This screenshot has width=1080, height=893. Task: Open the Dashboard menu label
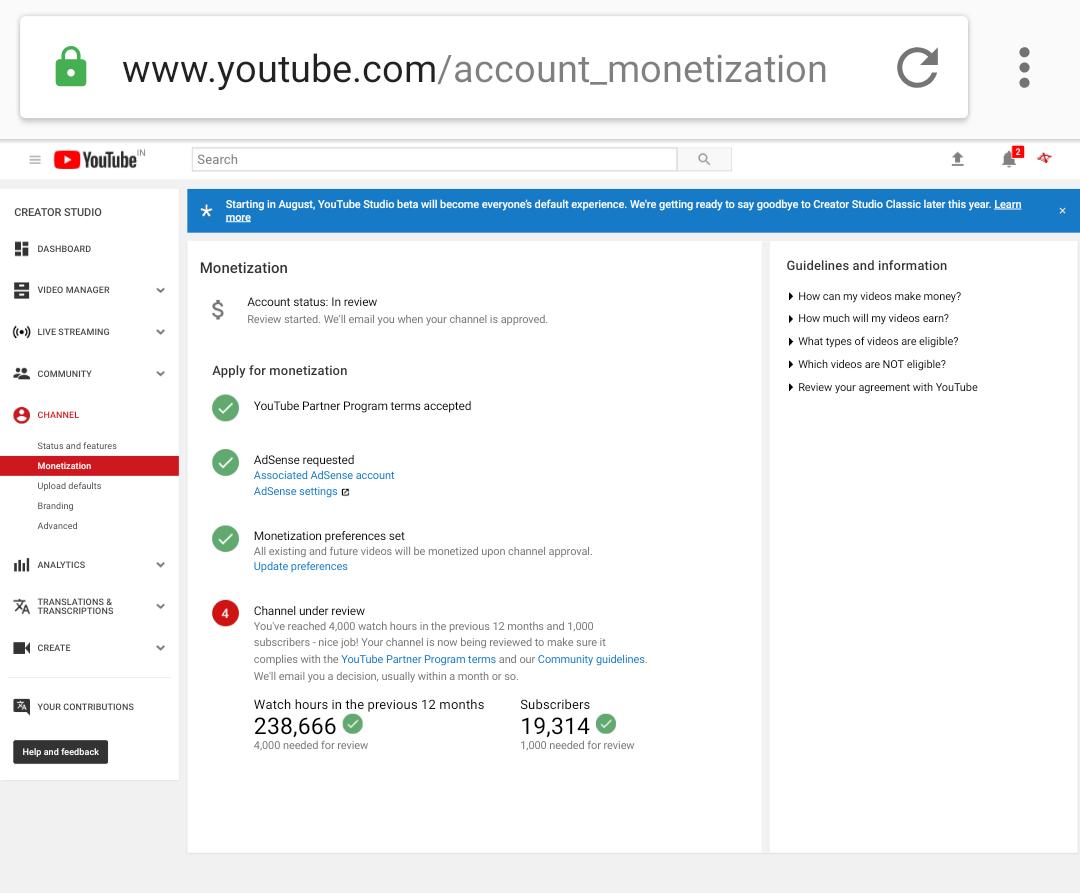tap(64, 249)
